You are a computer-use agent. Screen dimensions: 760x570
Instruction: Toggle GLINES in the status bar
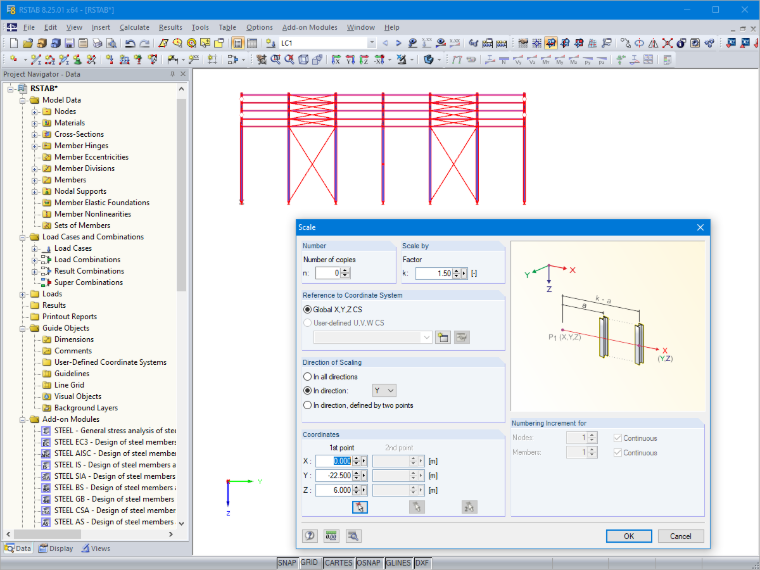(x=398, y=563)
